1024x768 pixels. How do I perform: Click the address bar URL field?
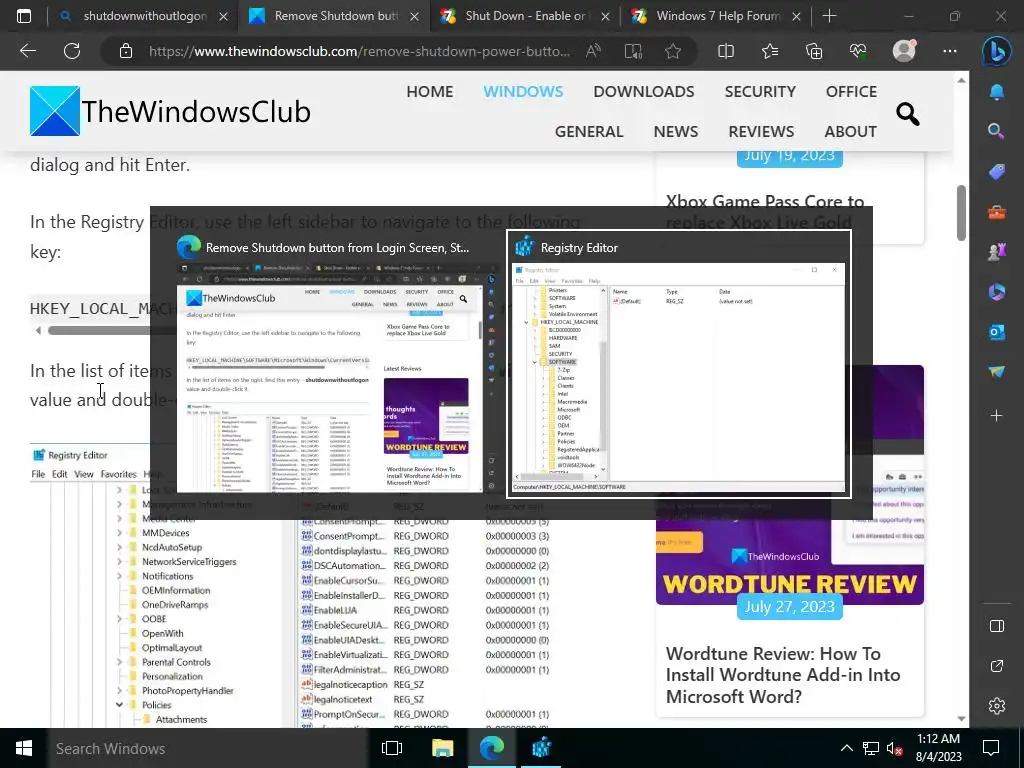pos(359,51)
